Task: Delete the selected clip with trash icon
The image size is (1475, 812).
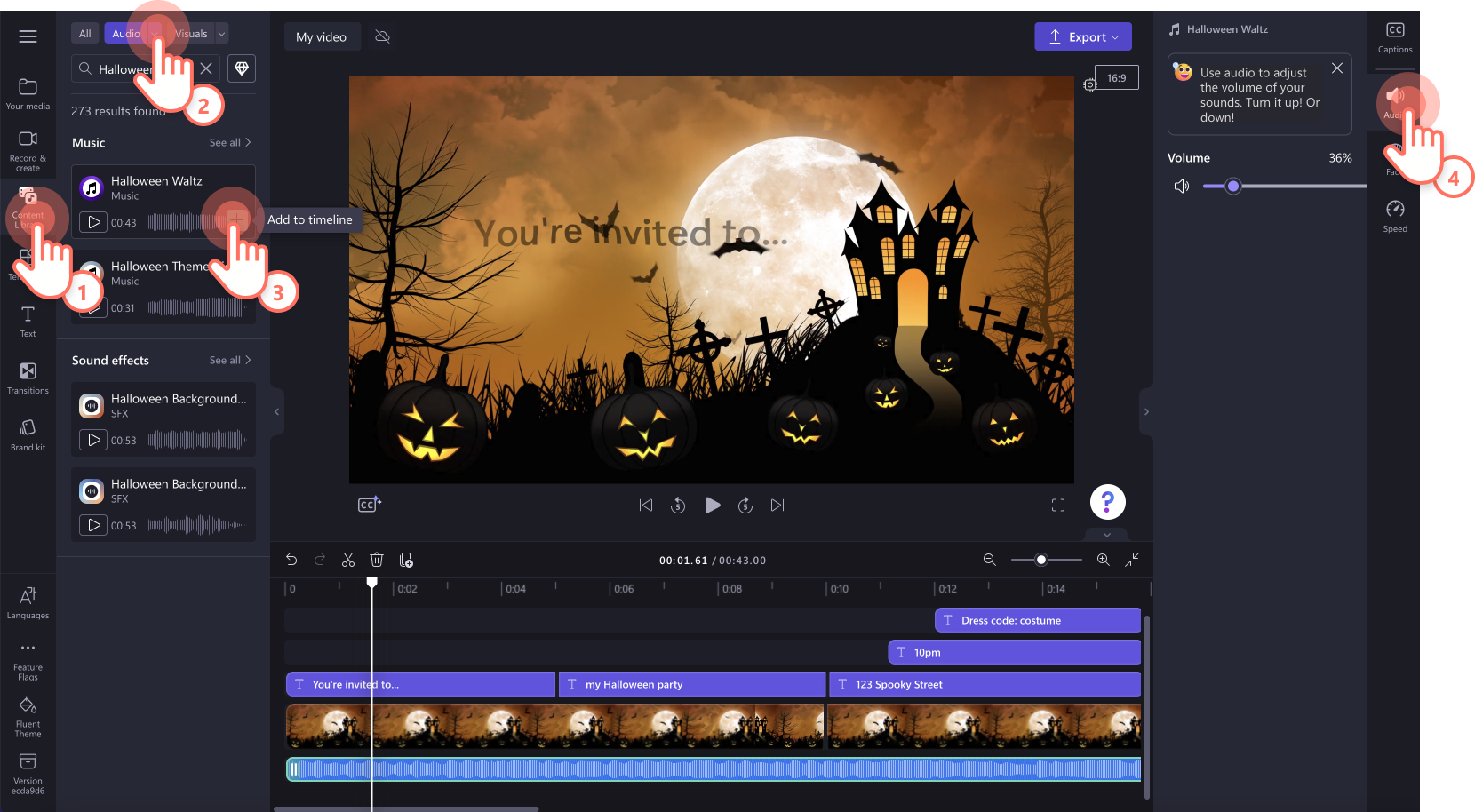Action: 377,560
